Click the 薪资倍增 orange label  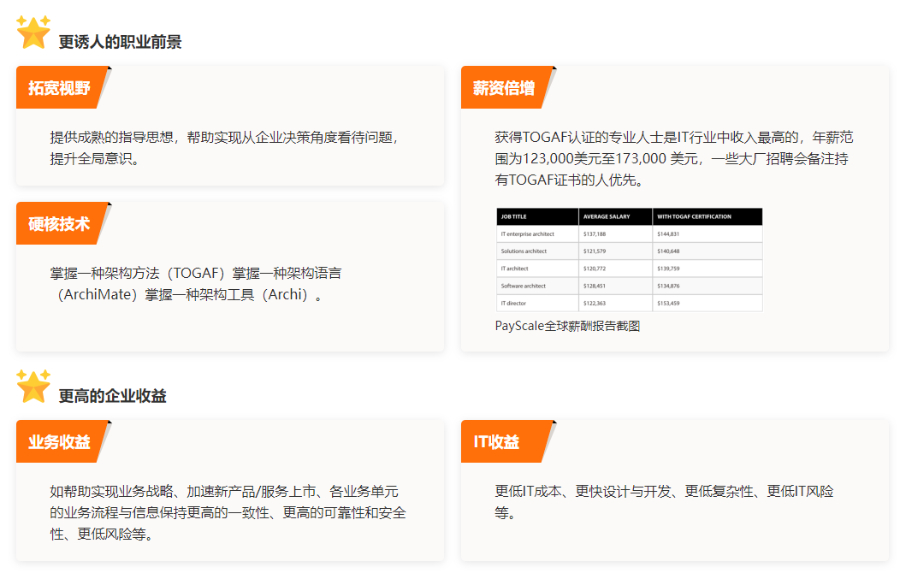[x=504, y=88]
